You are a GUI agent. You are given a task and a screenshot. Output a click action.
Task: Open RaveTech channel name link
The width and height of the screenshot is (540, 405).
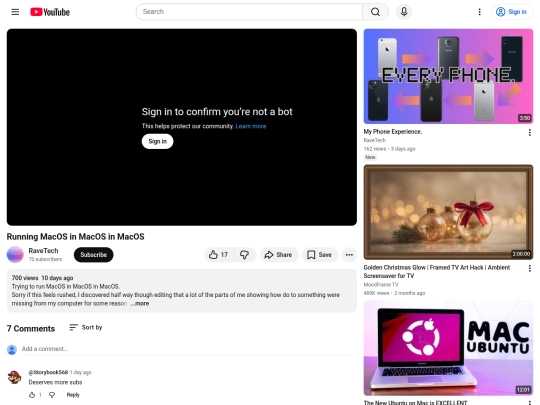(43, 251)
